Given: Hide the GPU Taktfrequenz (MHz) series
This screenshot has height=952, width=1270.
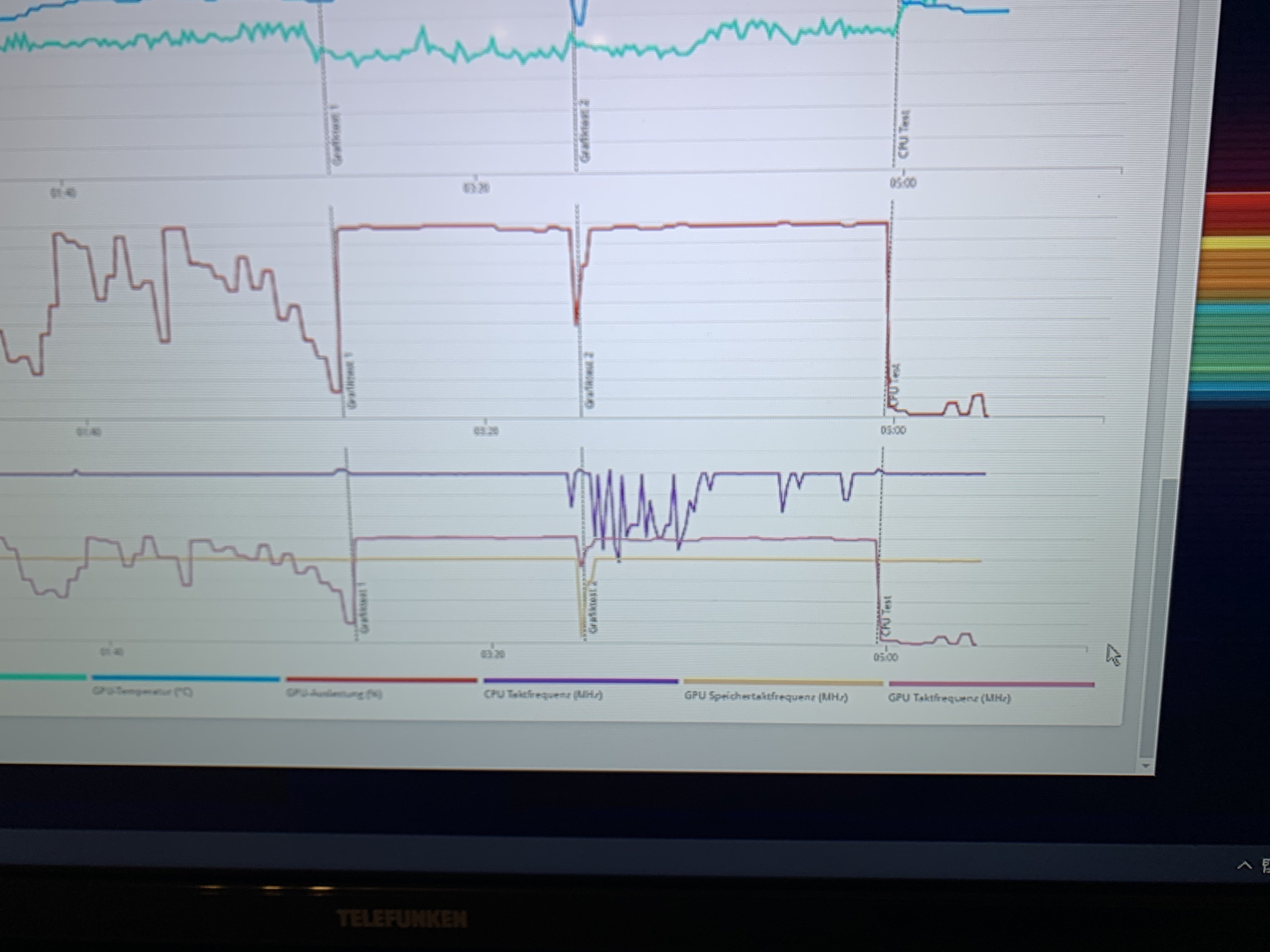Looking at the screenshot, I should (x=949, y=698).
